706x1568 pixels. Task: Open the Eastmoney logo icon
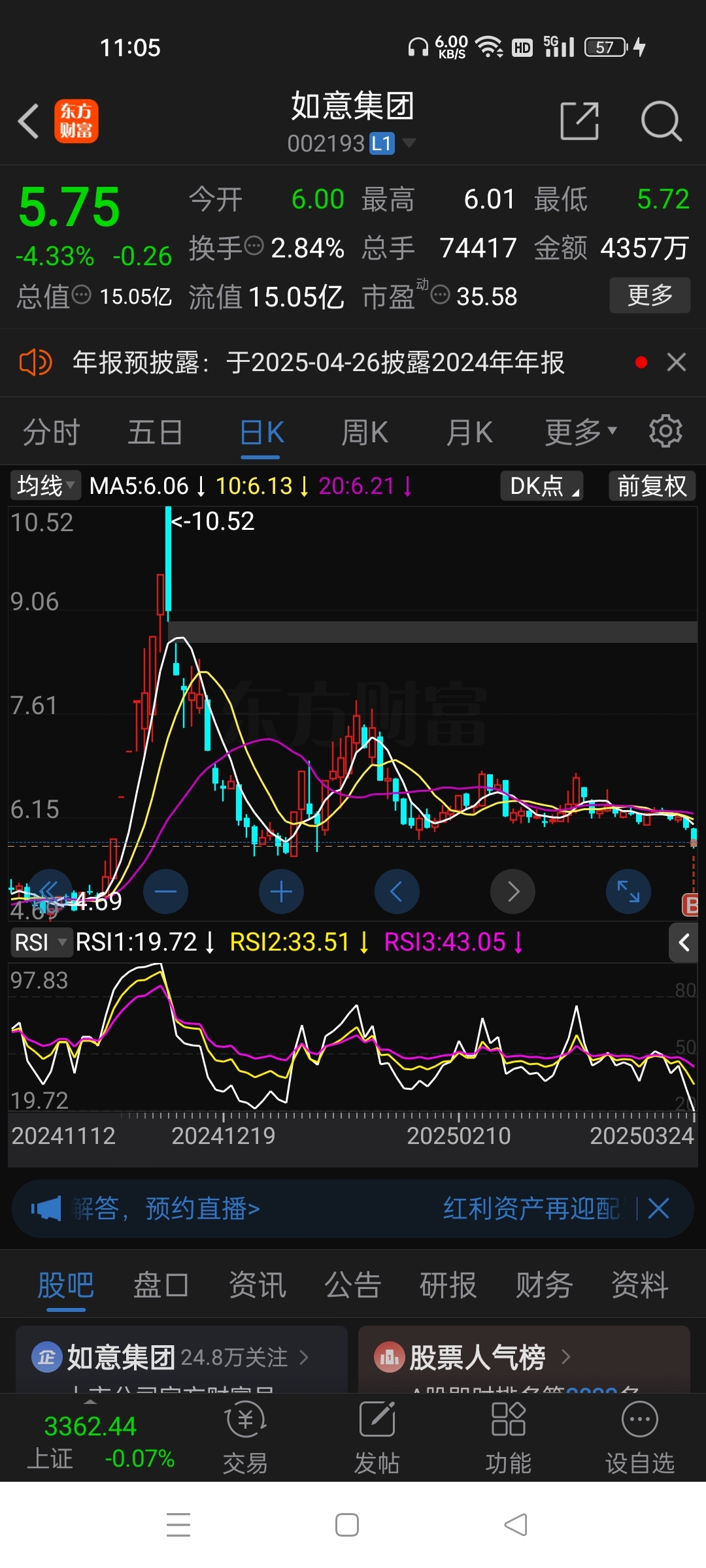click(76, 122)
